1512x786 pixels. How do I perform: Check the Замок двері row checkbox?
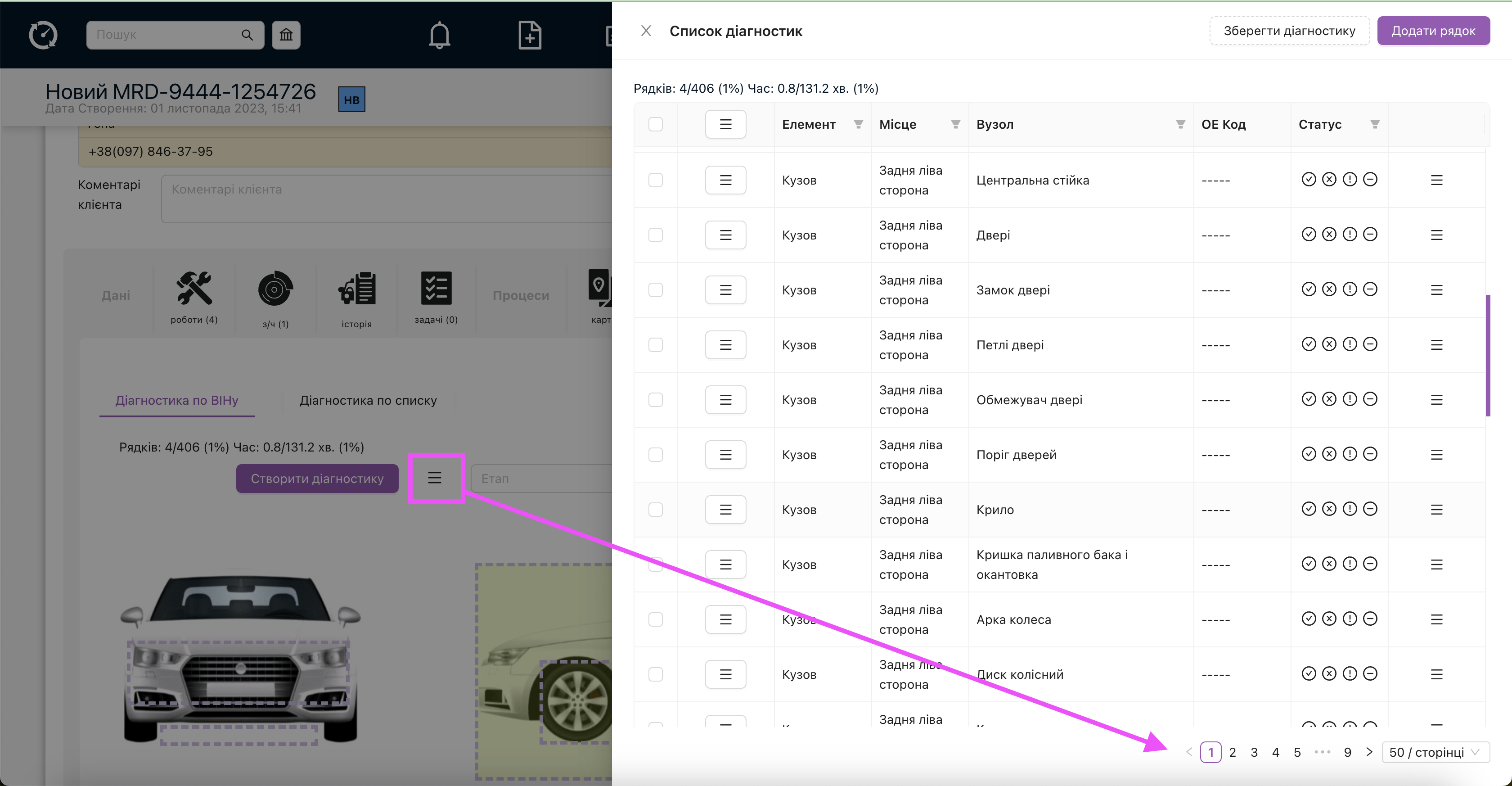pyautogui.click(x=656, y=290)
